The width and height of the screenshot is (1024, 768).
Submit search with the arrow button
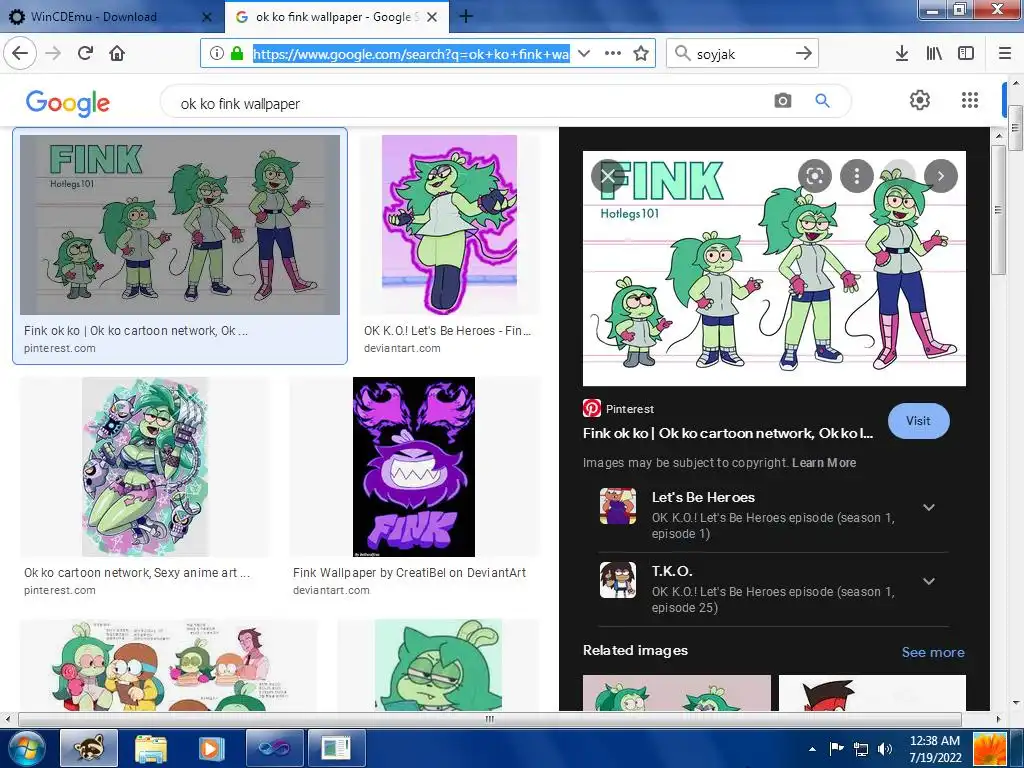[x=804, y=53]
